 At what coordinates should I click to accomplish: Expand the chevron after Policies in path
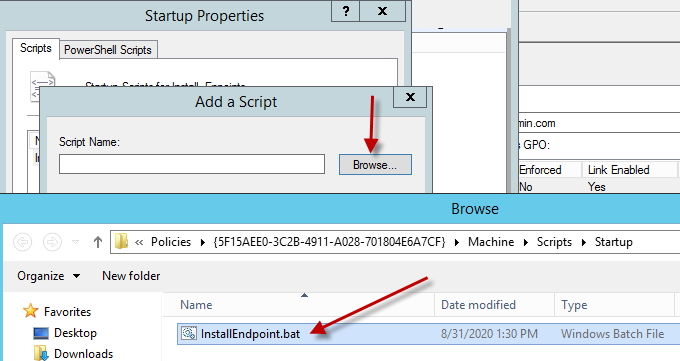click(x=203, y=242)
